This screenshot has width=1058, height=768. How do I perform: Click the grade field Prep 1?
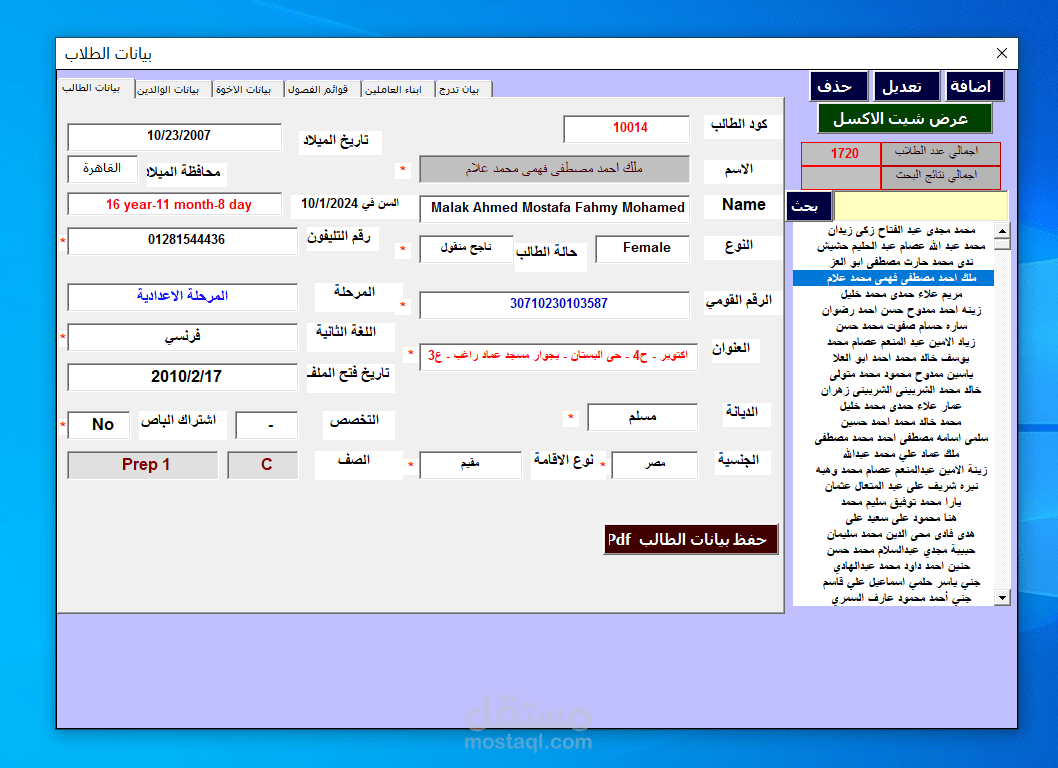[x=143, y=465]
